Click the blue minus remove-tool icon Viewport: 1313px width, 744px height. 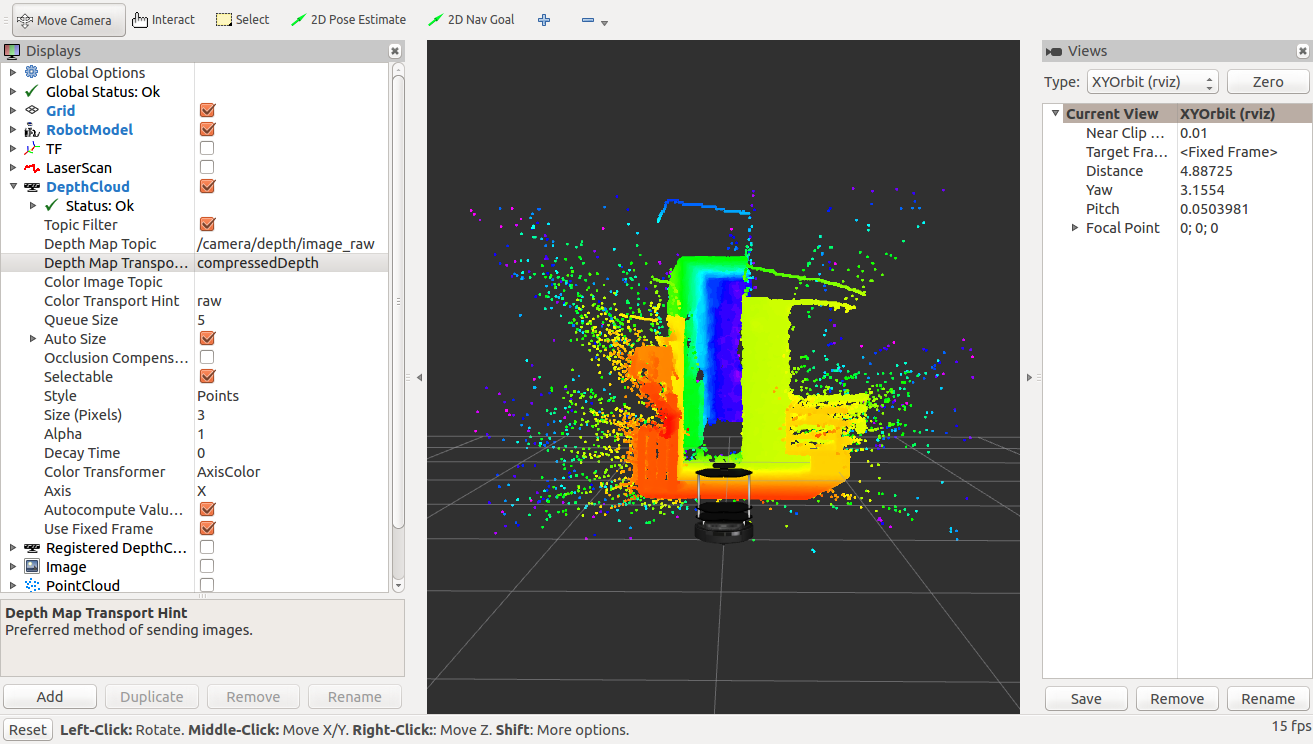click(588, 20)
